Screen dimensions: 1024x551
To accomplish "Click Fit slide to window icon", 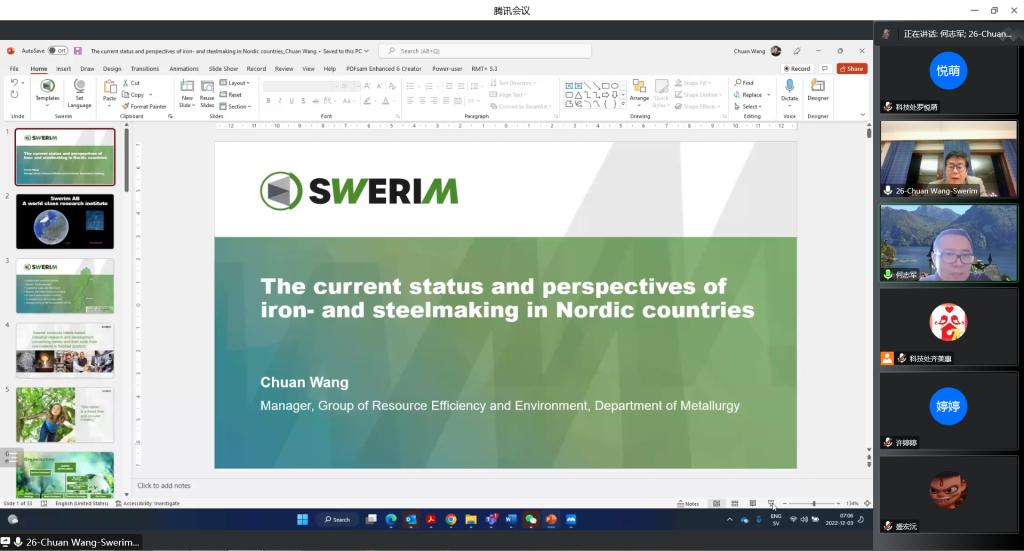I will 867,503.
